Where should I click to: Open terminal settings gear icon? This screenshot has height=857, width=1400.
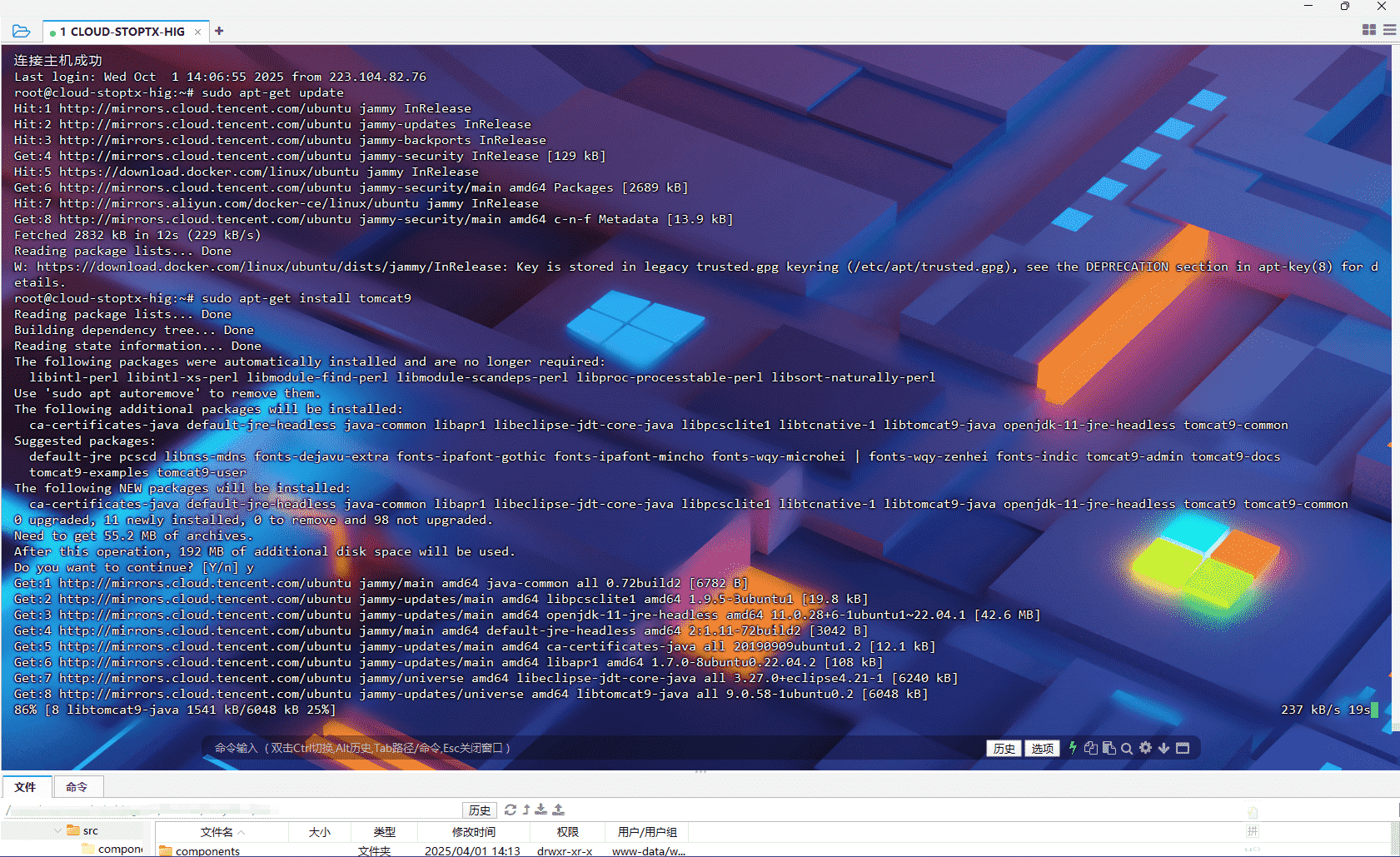coord(1145,748)
